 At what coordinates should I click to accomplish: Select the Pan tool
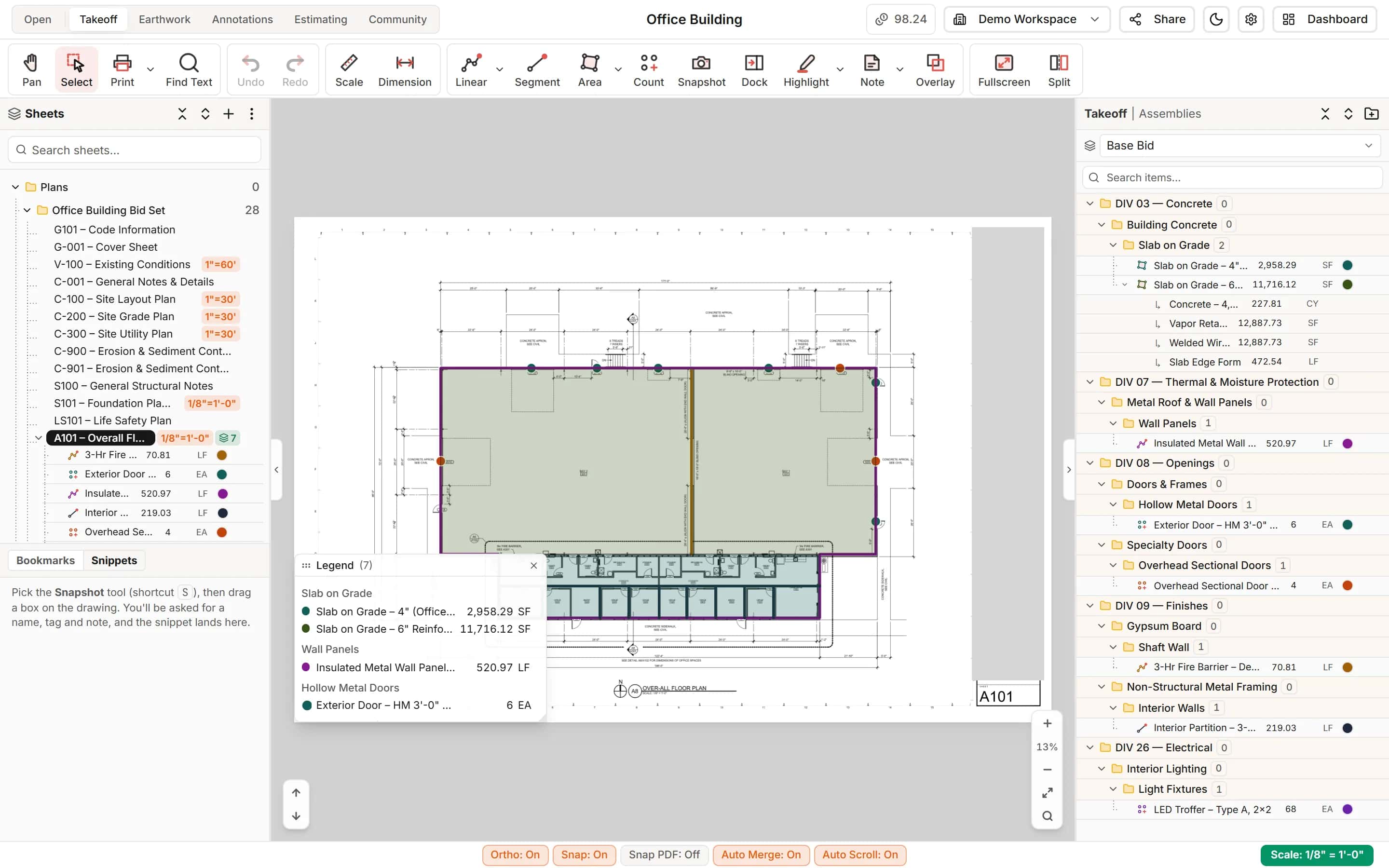(x=31, y=70)
